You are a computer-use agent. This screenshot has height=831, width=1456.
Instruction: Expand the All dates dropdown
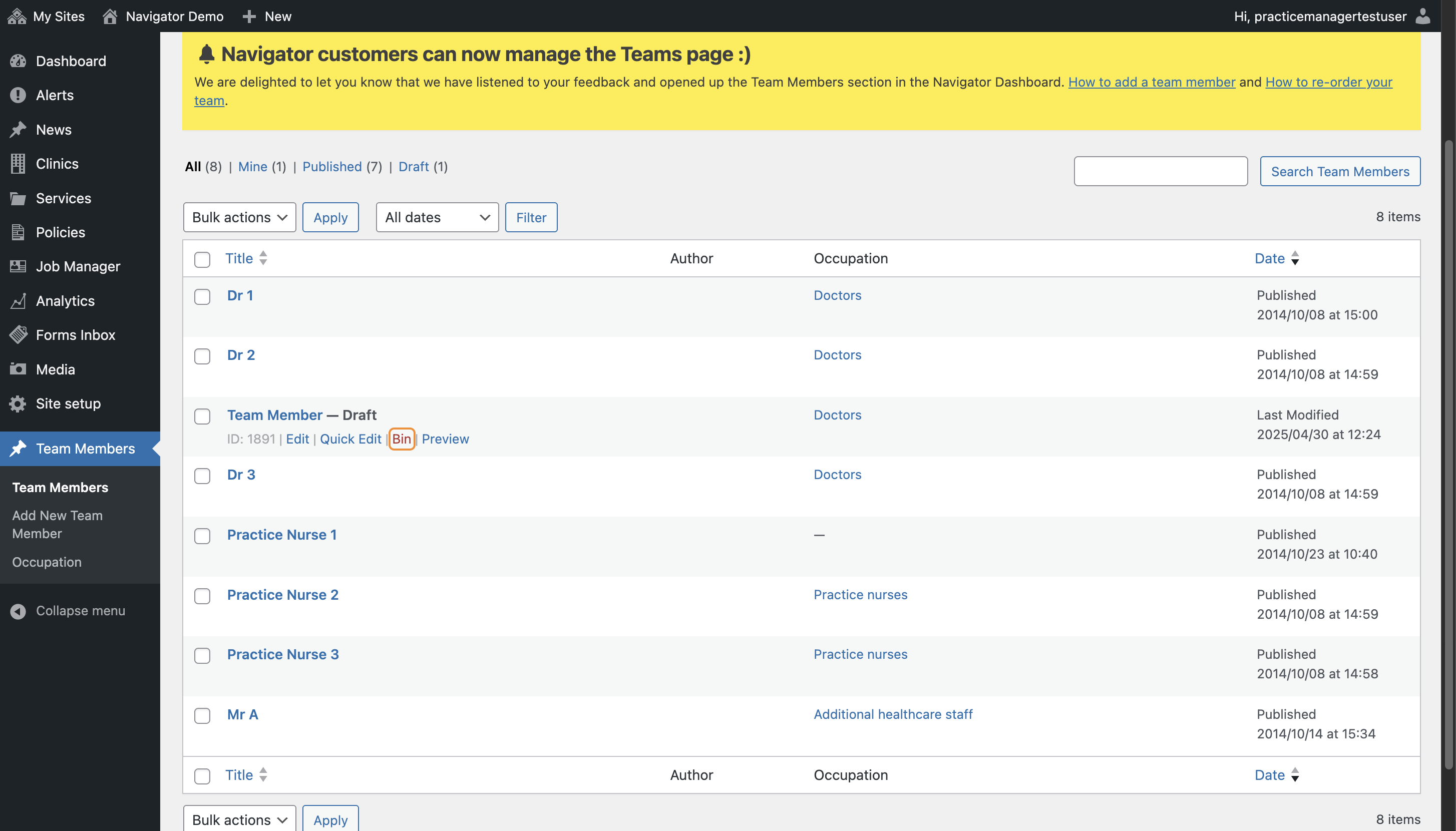(x=437, y=217)
